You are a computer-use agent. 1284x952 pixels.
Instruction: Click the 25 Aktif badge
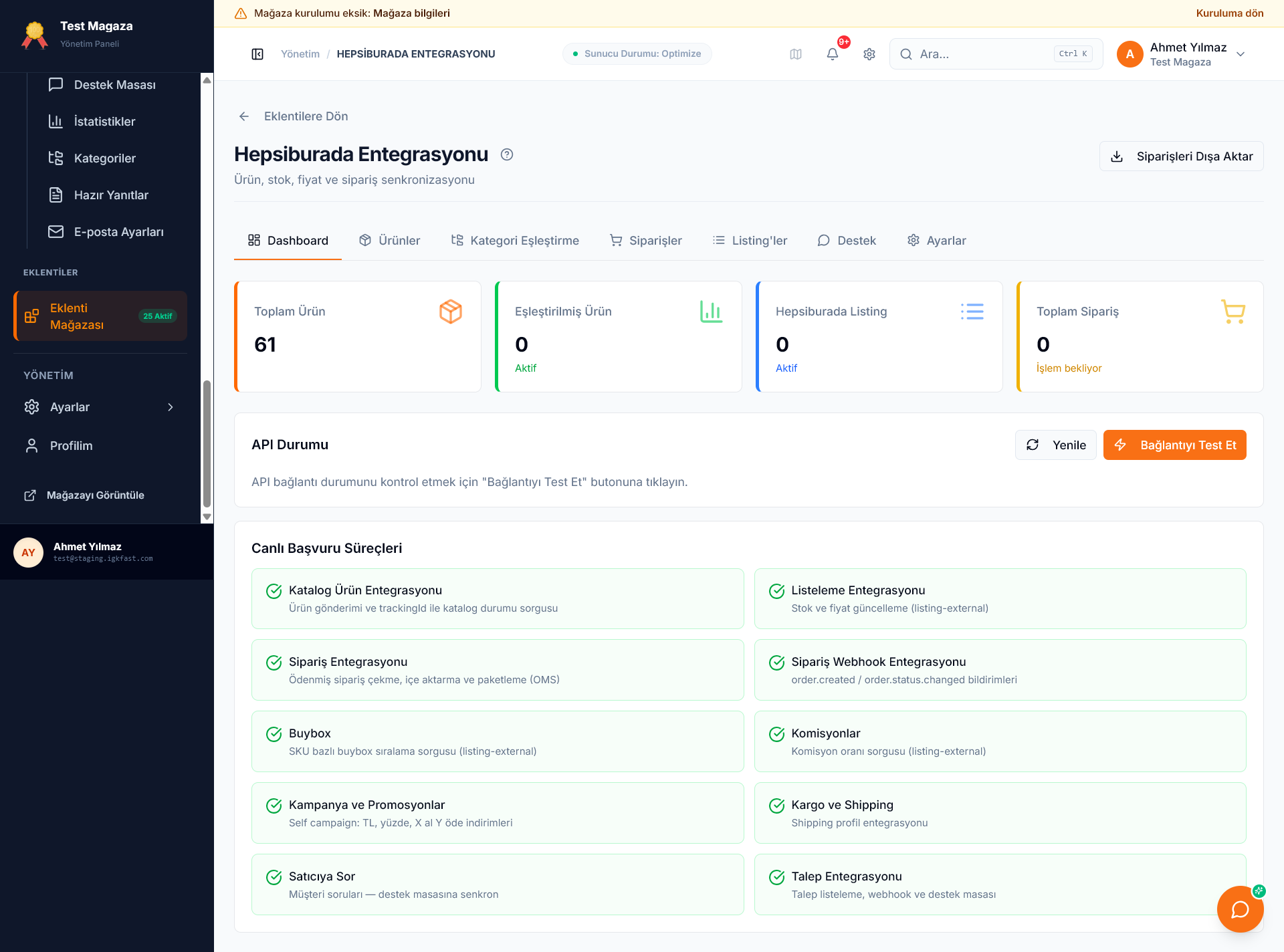[x=158, y=316]
